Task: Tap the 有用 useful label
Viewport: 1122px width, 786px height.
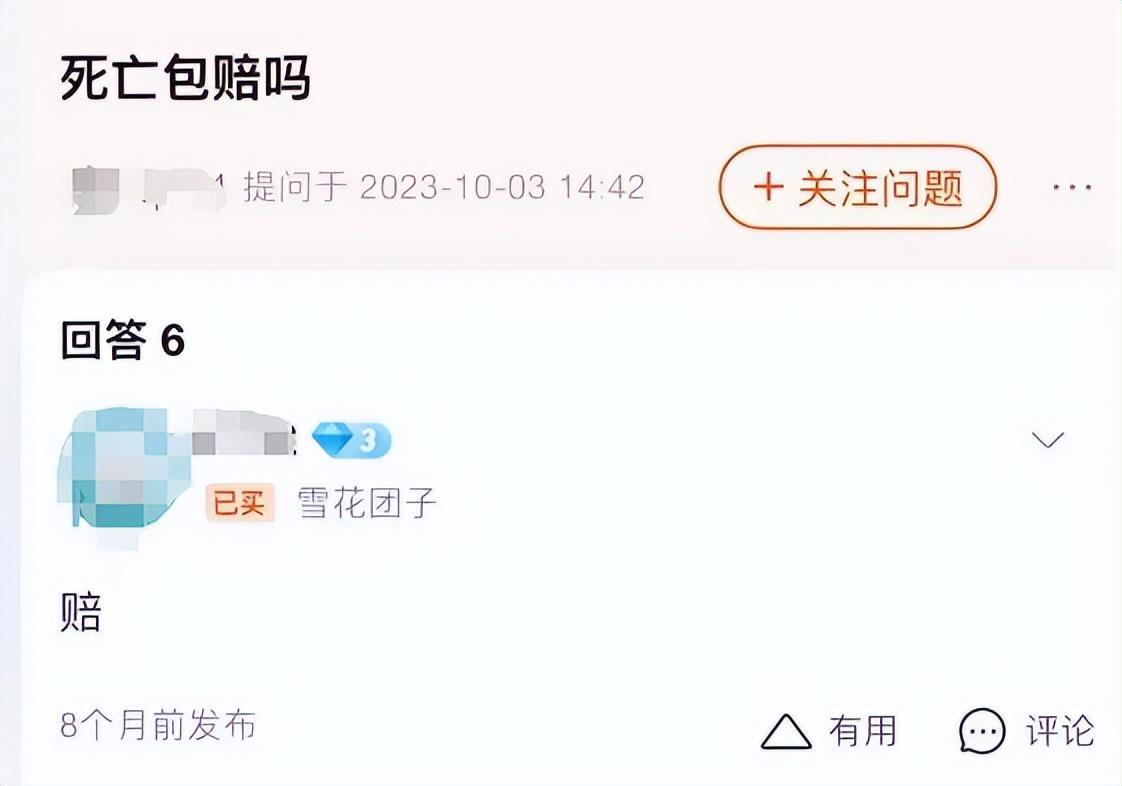Action: click(x=862, y=731)
